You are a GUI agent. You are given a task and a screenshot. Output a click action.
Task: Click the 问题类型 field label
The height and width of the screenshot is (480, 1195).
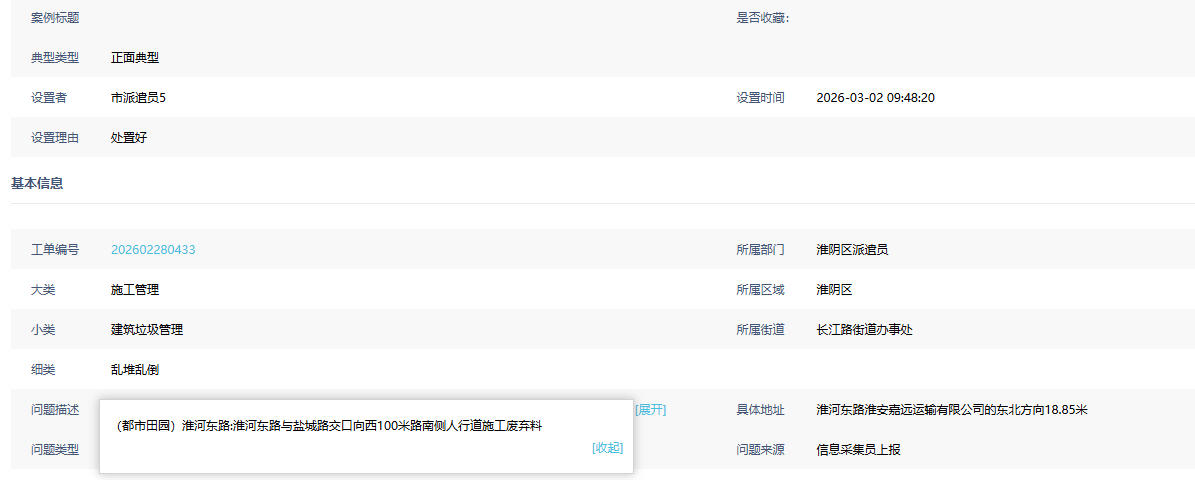[55, 450]
